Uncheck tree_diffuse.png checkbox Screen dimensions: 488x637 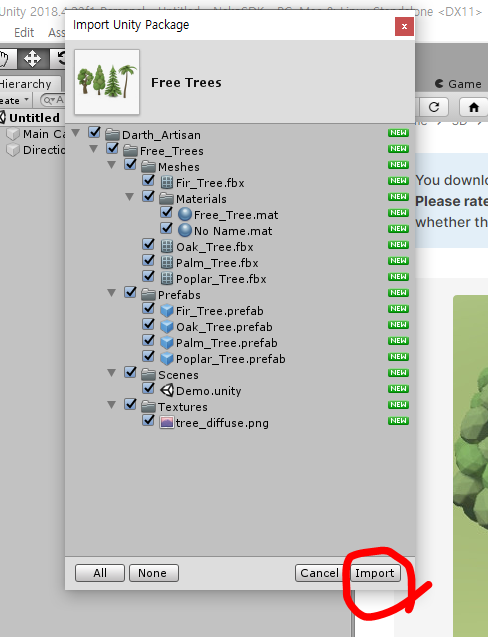click(x=148, y=420)
